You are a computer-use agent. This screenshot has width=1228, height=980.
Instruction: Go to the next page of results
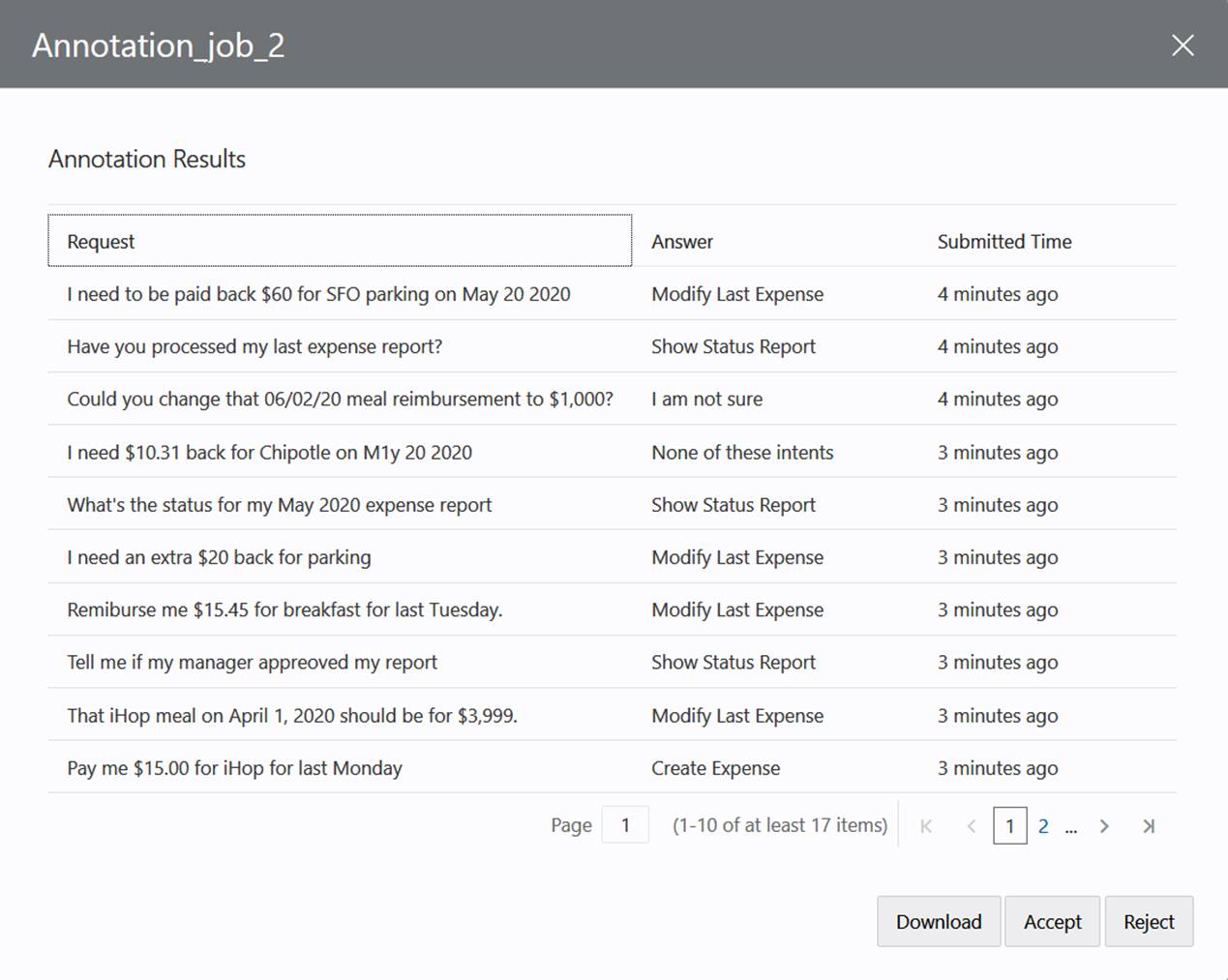click(1104, 826)
